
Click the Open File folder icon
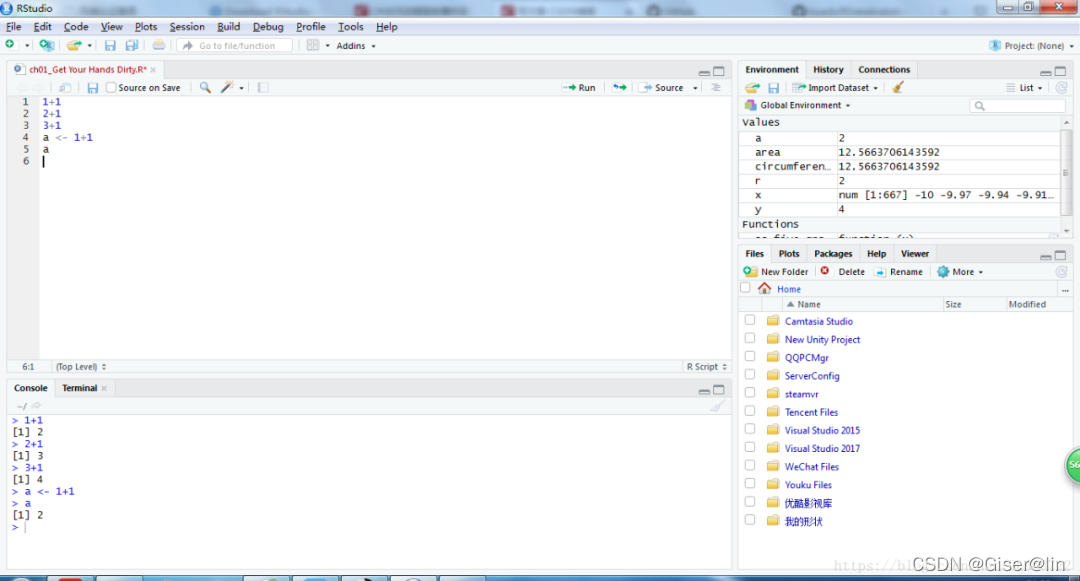[x=74, y=45]
